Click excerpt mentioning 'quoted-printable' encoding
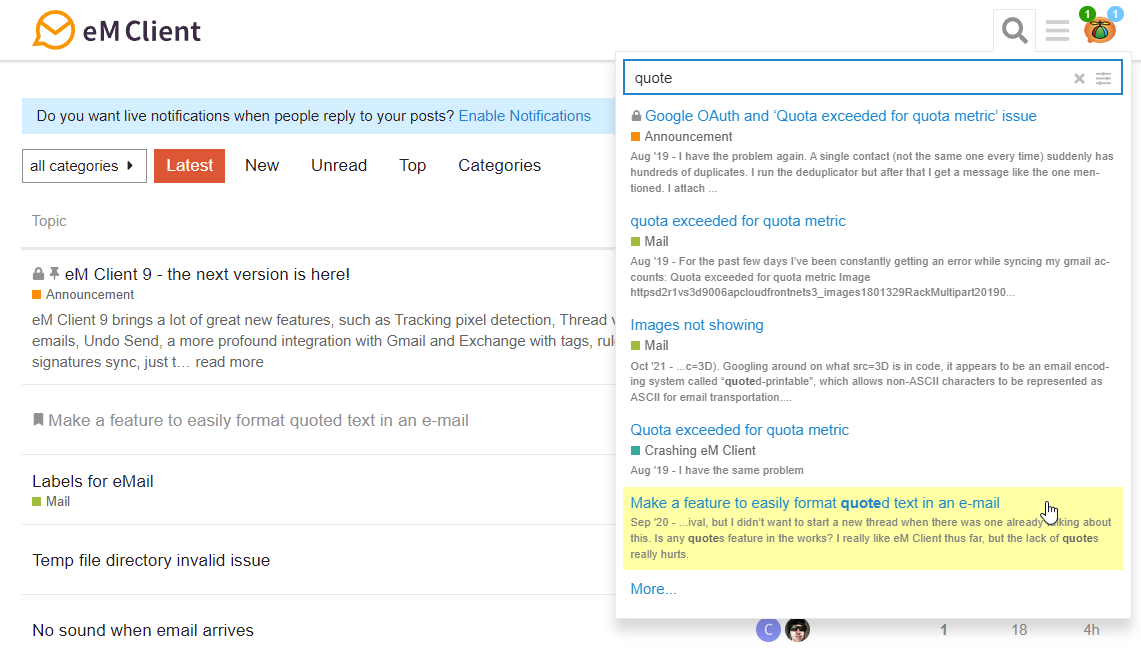 tap(870, 382)
